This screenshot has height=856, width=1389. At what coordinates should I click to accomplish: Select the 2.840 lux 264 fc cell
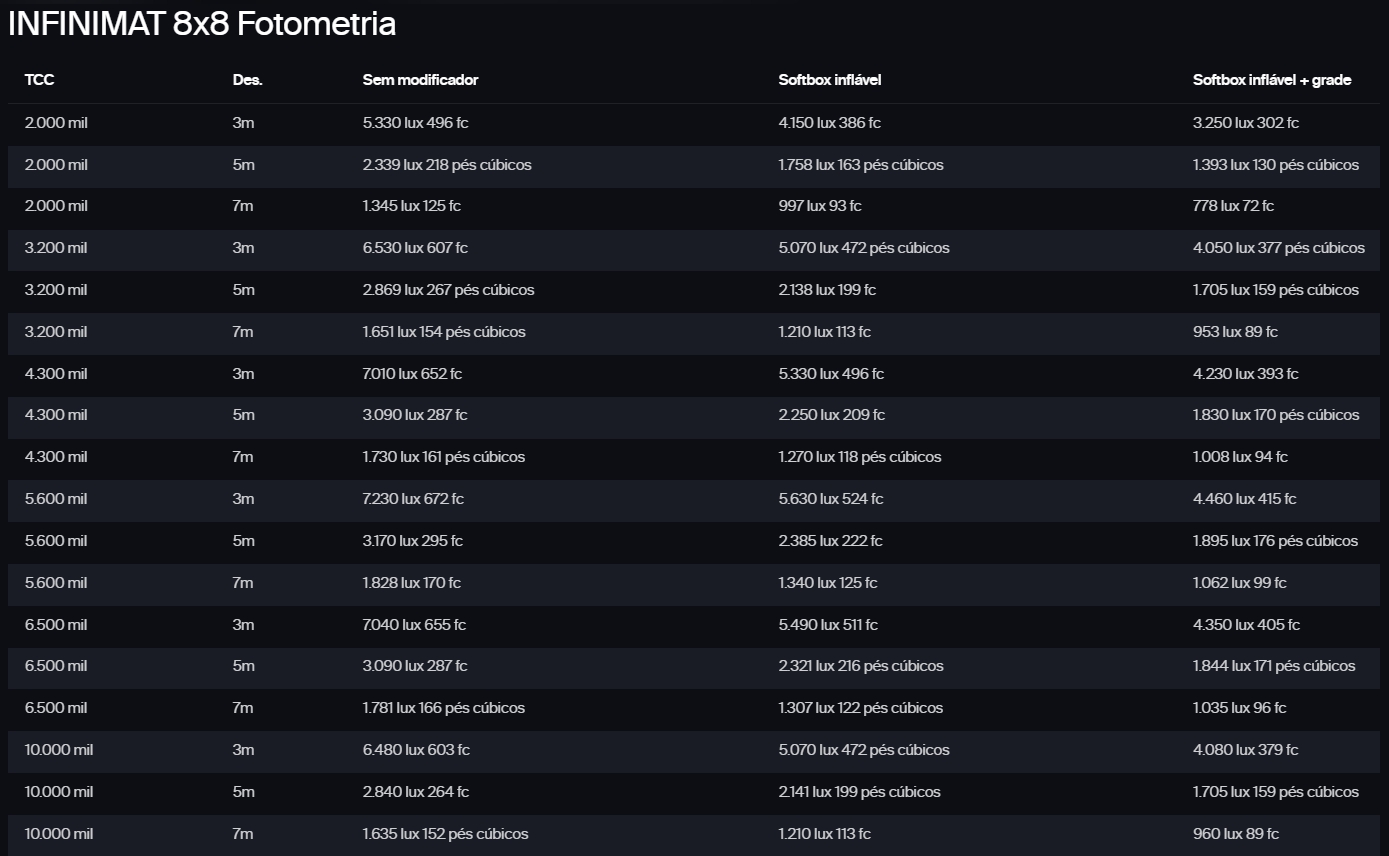coord(415,792)
